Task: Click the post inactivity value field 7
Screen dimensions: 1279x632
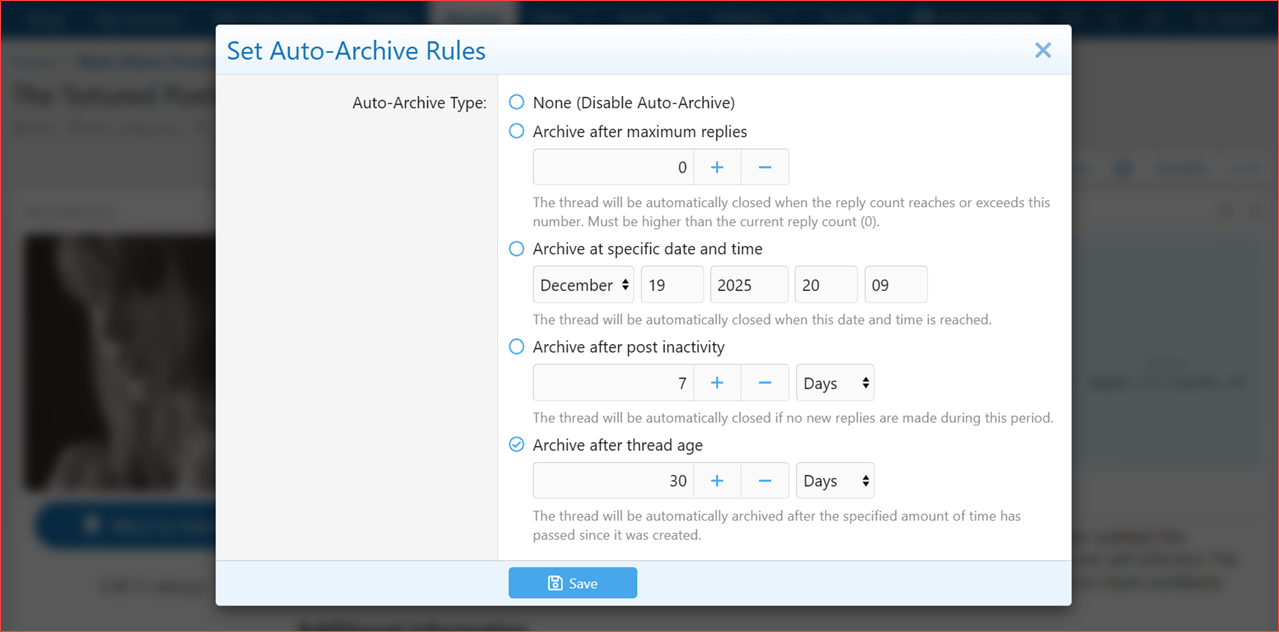Action: click(613, 383)
